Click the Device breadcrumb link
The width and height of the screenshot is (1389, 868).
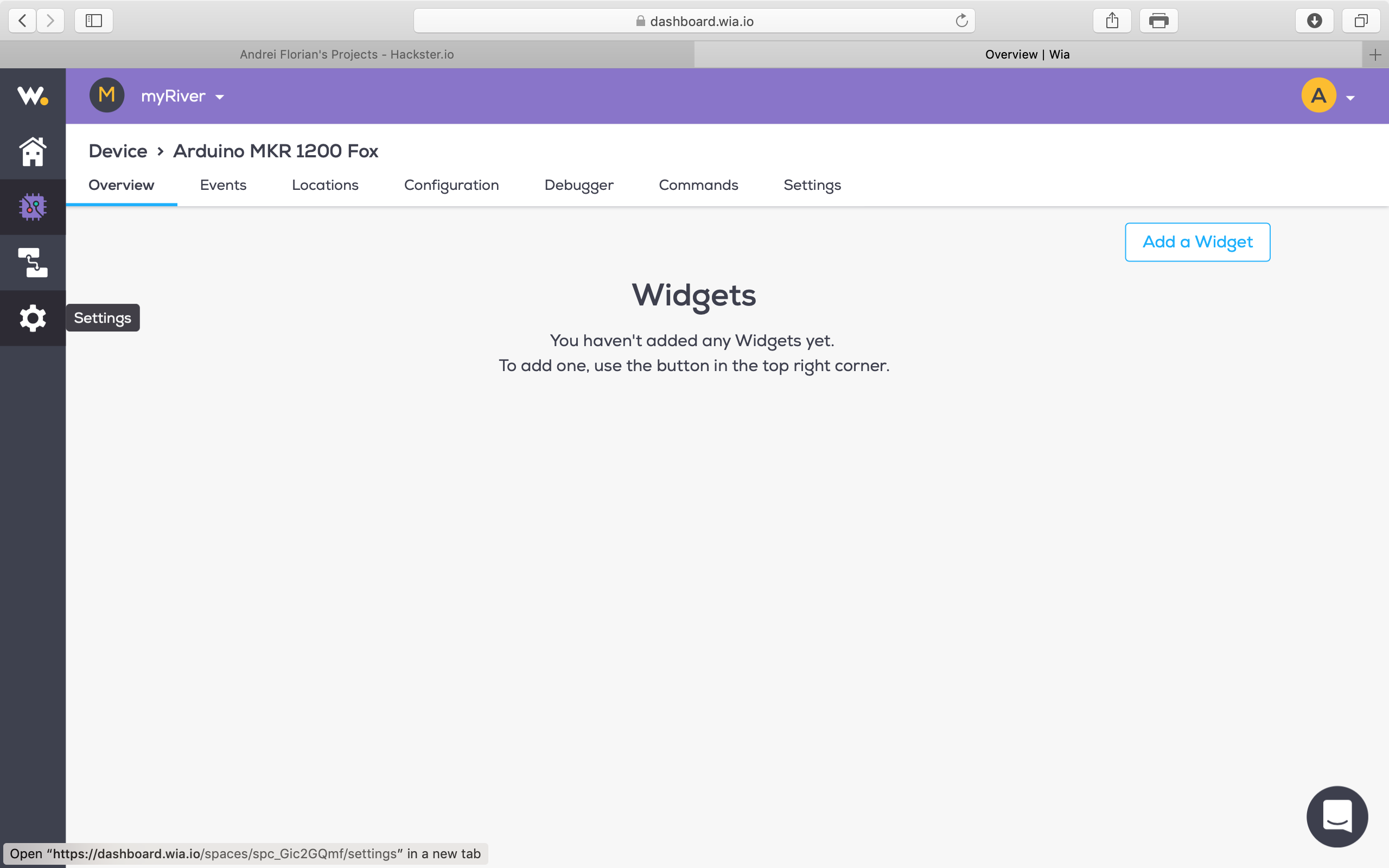pos(118,151)
